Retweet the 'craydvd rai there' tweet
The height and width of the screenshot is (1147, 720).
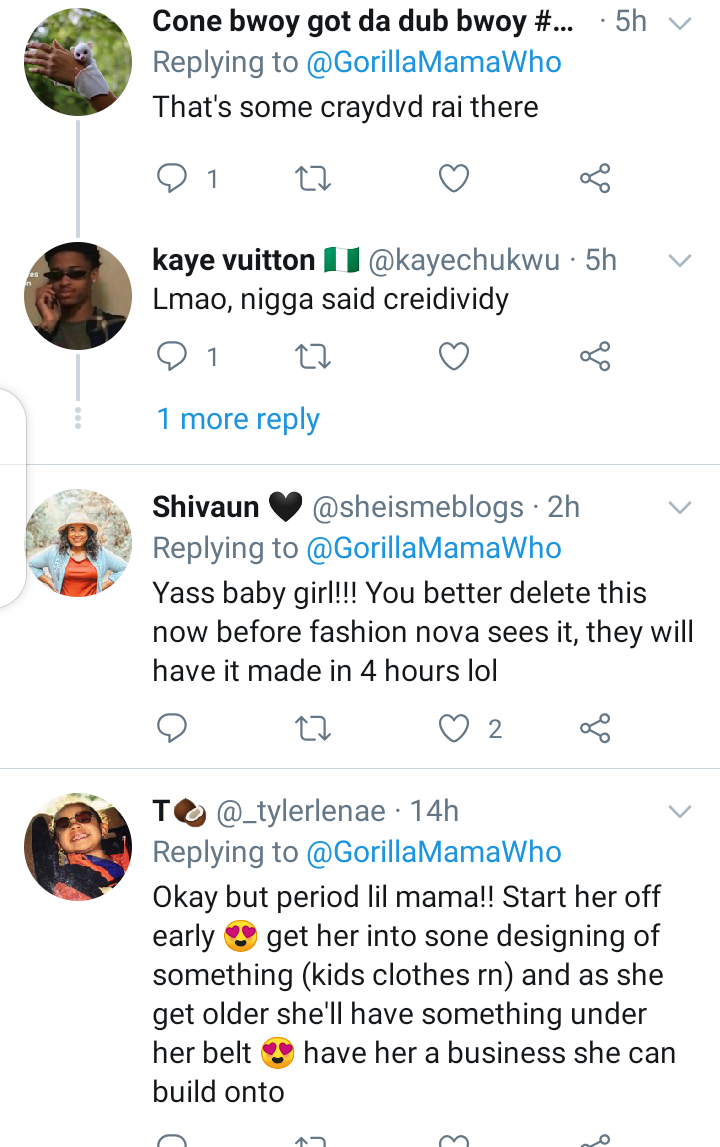pyautogui.click(x=314, y=179)
